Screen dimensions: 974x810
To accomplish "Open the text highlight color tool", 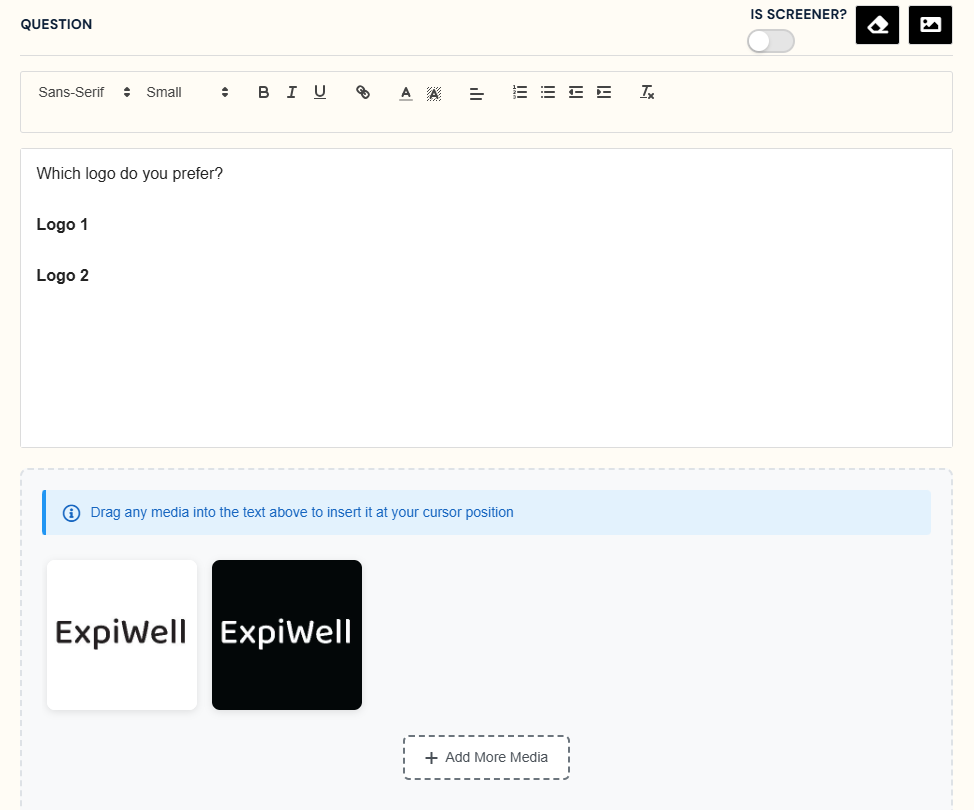I will [434, 92].
